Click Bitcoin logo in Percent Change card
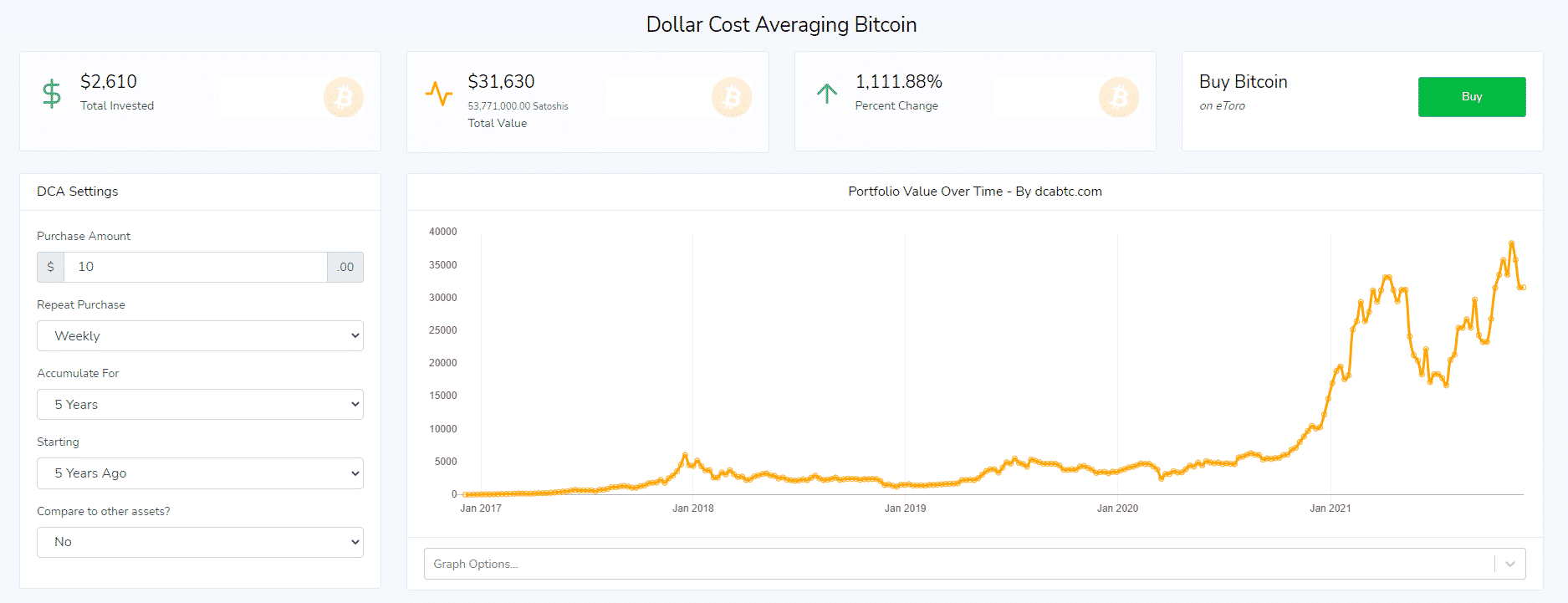Viewport: 1568px width, 603px height. tap(1119, 98)
